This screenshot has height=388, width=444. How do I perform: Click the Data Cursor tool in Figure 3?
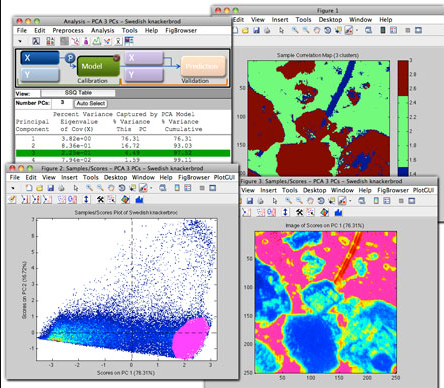point(332,201)
